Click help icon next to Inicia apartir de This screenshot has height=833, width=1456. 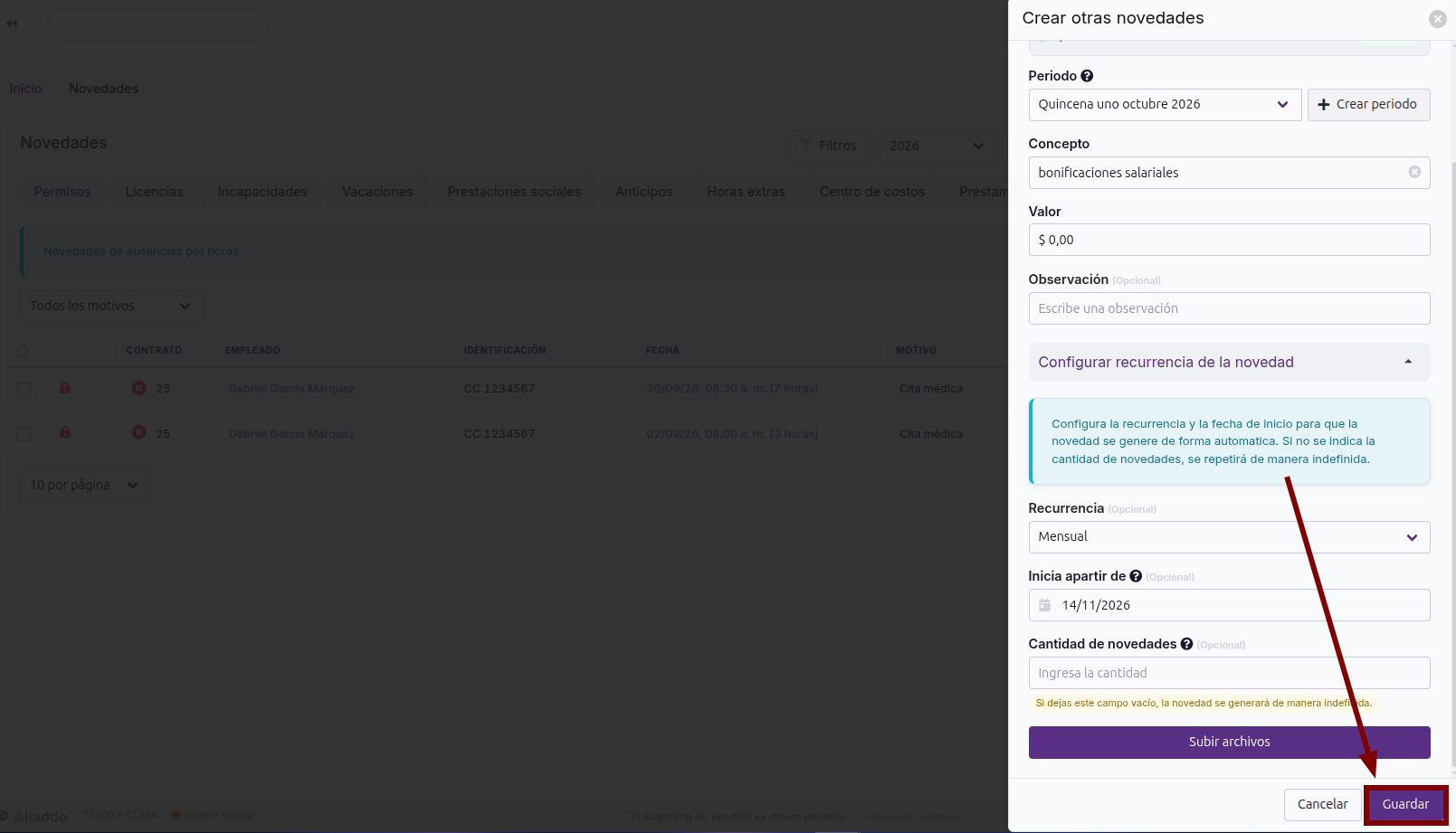[1136, 576]
